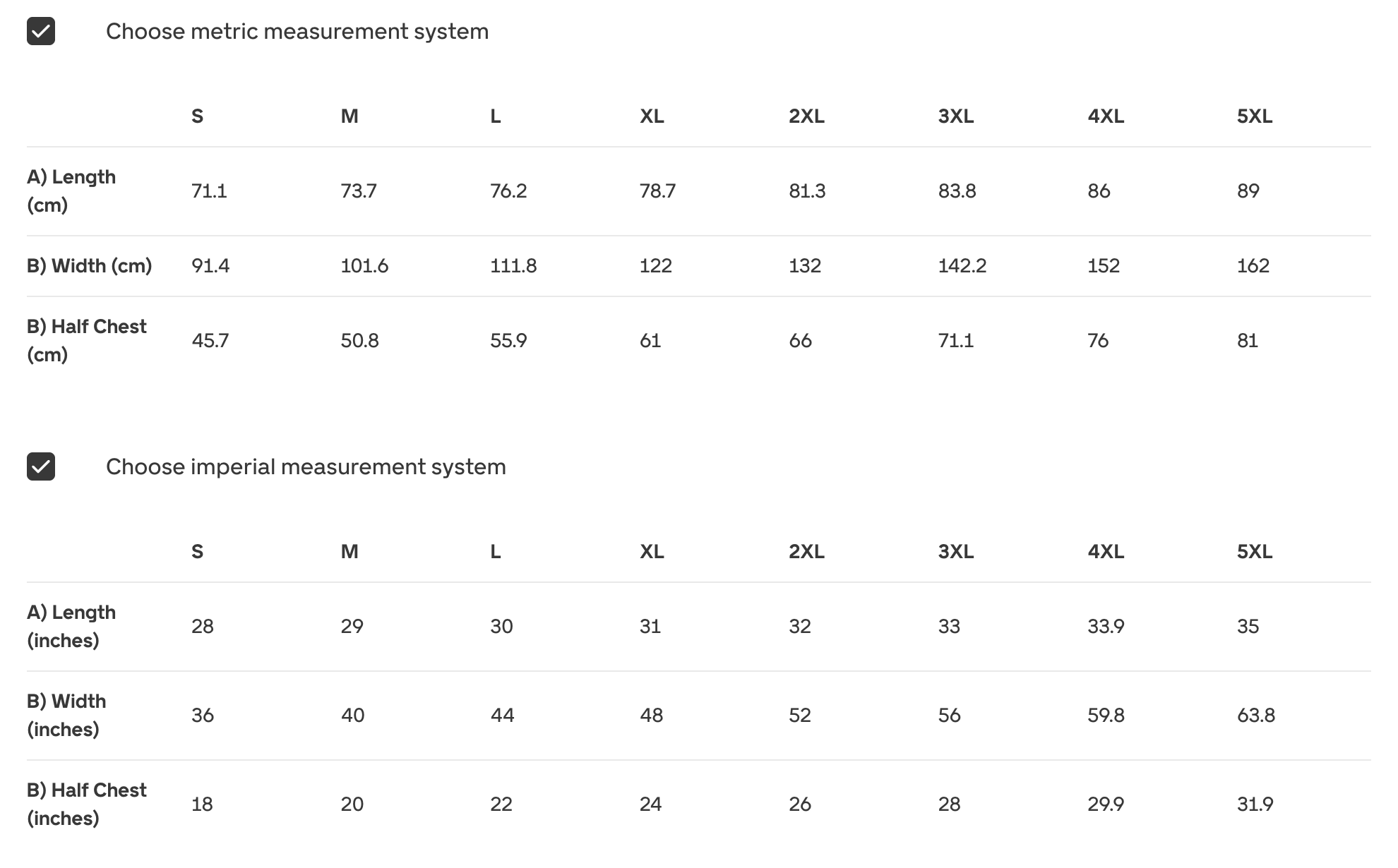Click the 'A) Length (cm)' row label
1398x868 pixels.
(x=71, y=191)
